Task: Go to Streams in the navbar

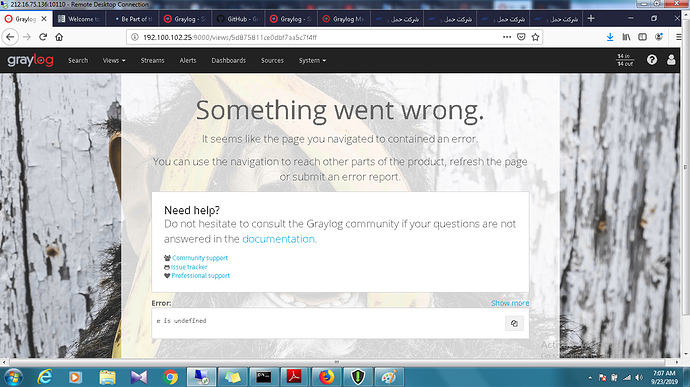Action: coord(152,60)
